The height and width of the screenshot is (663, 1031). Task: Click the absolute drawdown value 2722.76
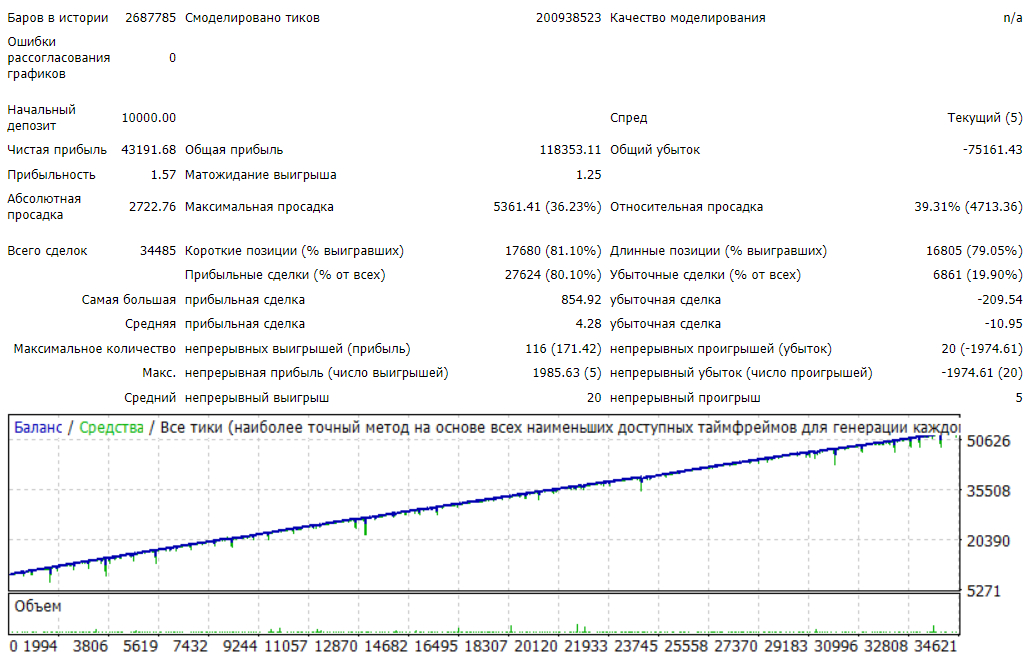pyautogui.click(x=153, y=207)
